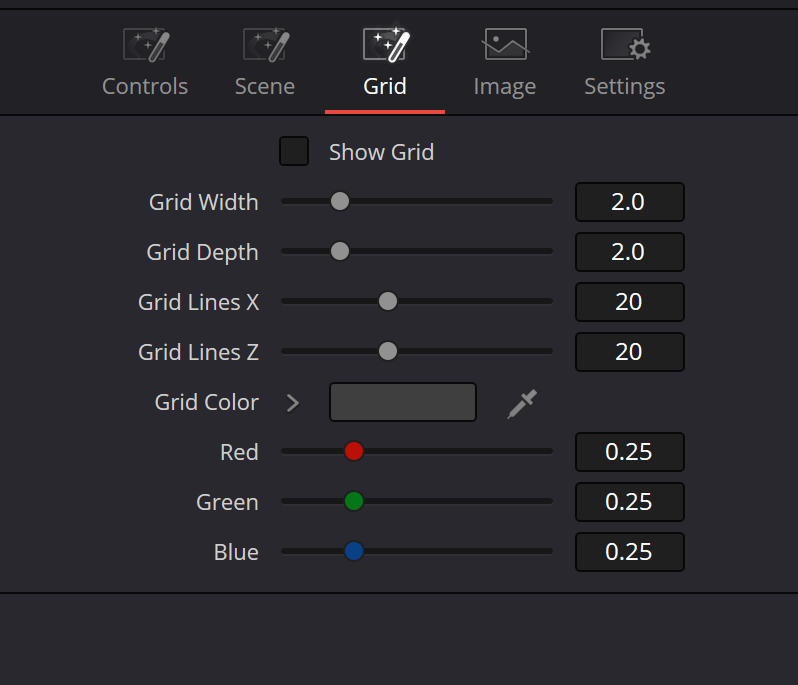Switch to the Scene tab
Image resolution: width=798 pixels, height=685 pixels.
(265, 63)
